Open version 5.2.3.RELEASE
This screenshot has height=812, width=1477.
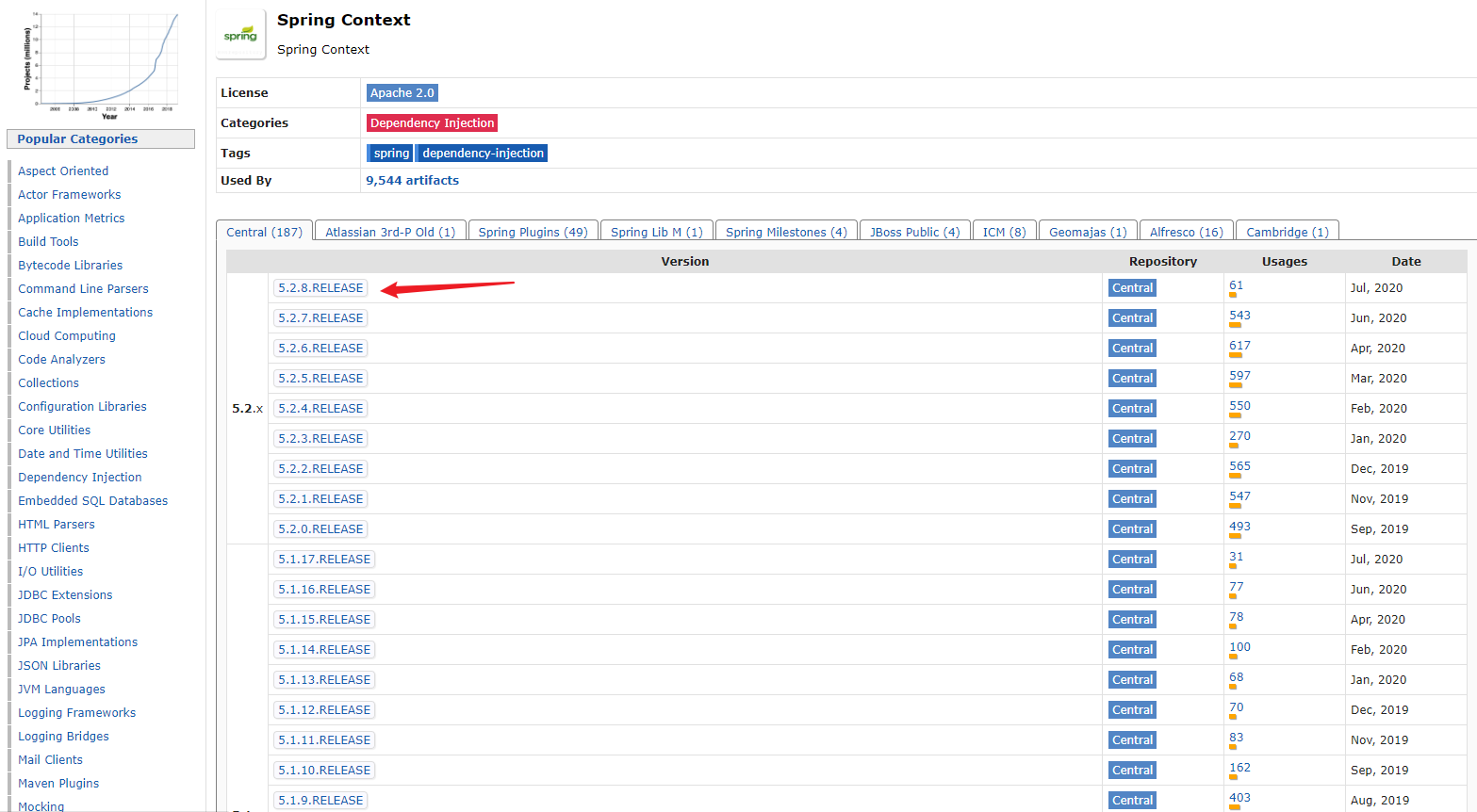click(320, 439)
